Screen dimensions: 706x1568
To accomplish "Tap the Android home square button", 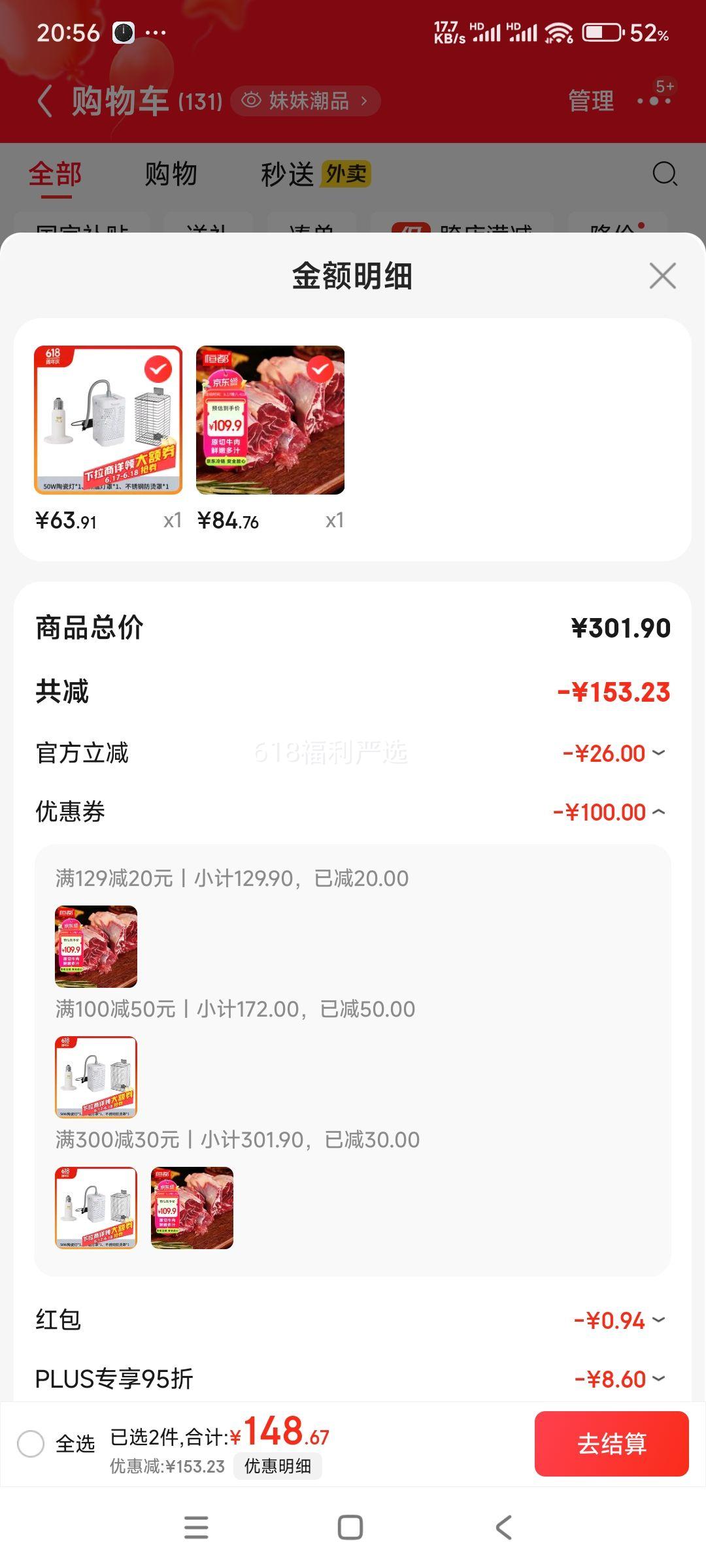I will pos(350,1527).
